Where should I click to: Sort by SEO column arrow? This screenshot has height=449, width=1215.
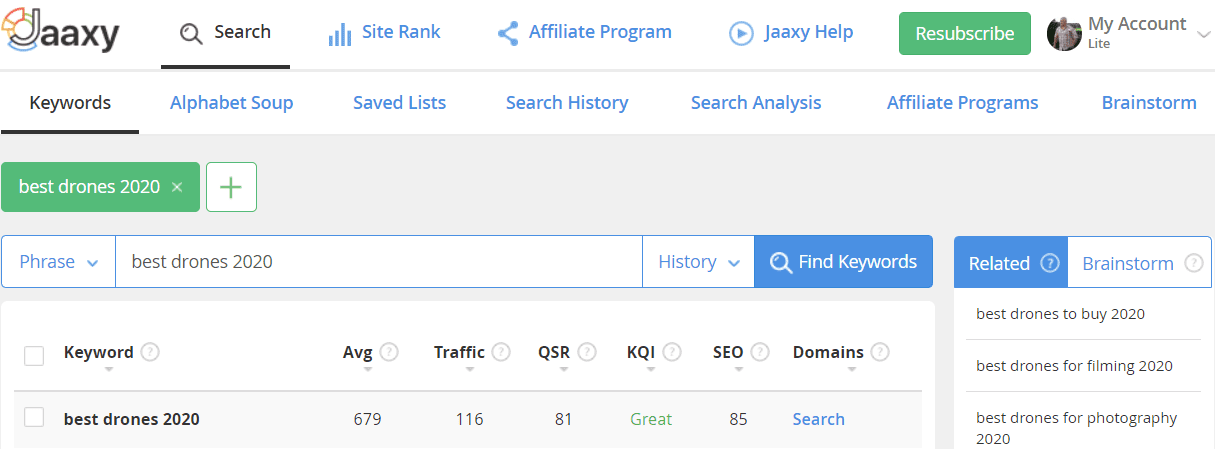pos(738,370)
